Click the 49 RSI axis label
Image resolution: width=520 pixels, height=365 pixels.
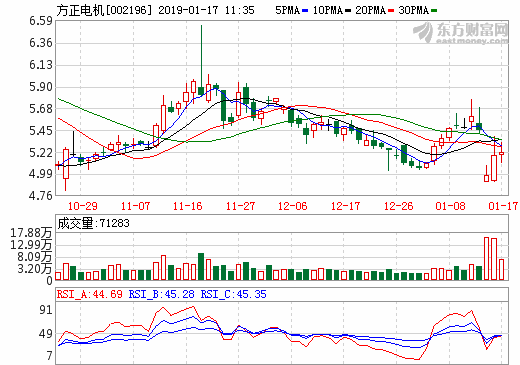point(46,334)
